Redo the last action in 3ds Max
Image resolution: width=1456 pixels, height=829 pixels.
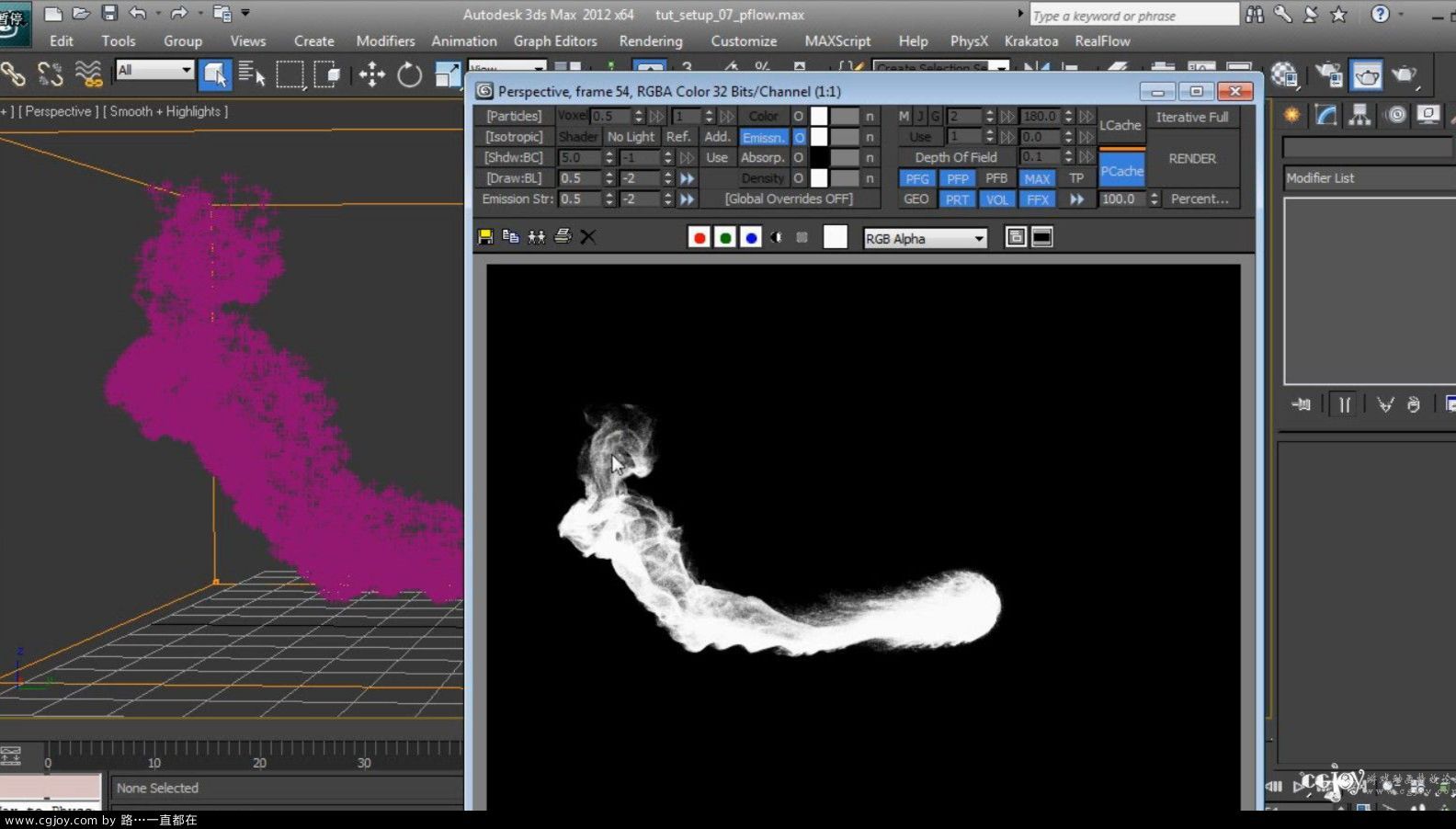pyautogui.click(x=178, y=14)
